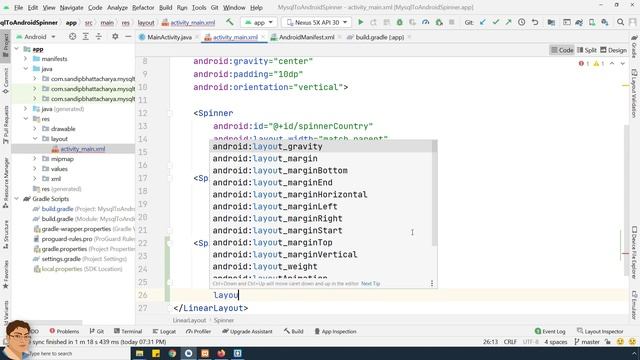640x360 pixels.
Task: Collapse the Gradle Scripts node
Action: (16, 199)
